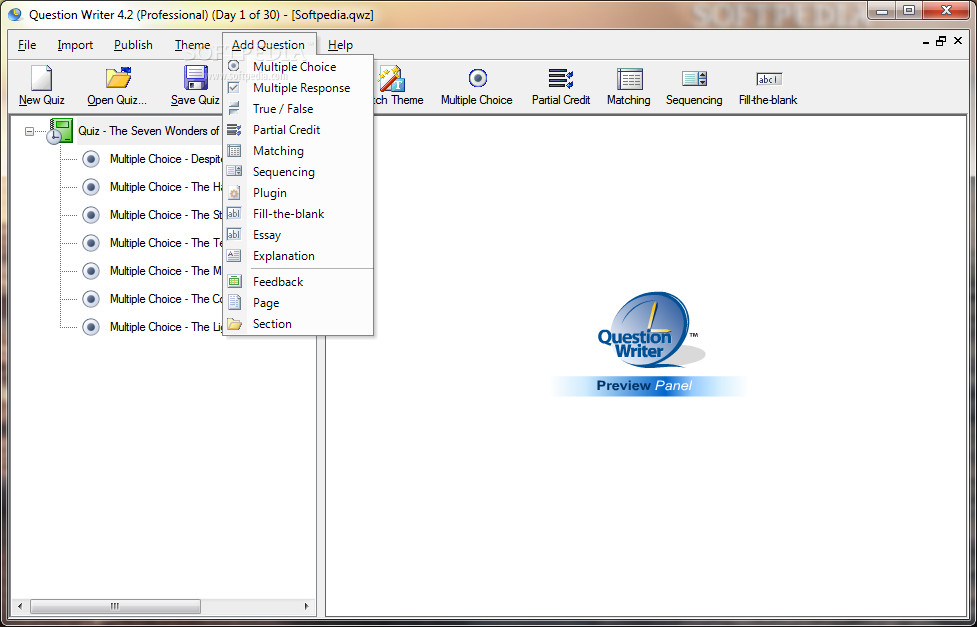This screenshot has width=977, height=627.
Task: Click the New Quiz toolbar icon
Action: click(x=41, y=78)
